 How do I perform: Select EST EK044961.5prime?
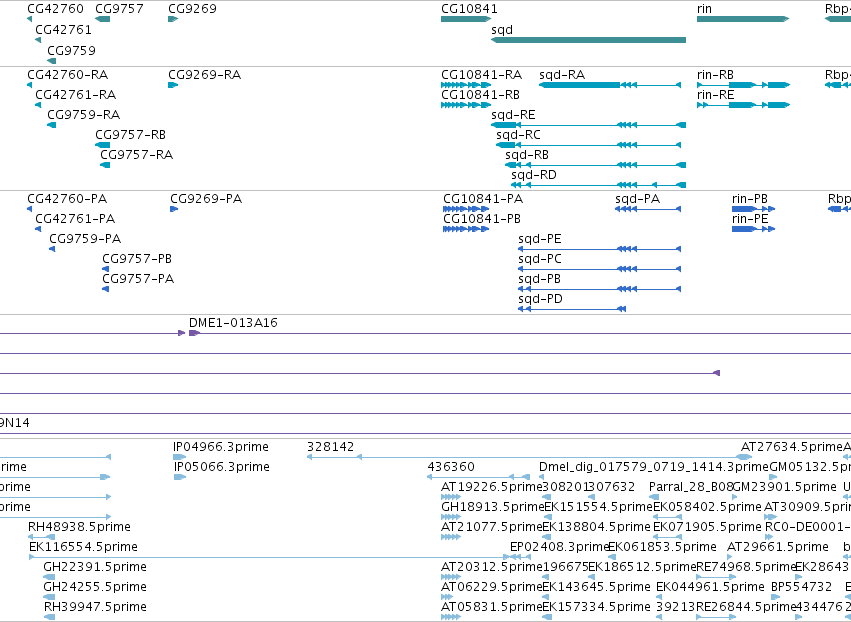[x=710, y=587]
